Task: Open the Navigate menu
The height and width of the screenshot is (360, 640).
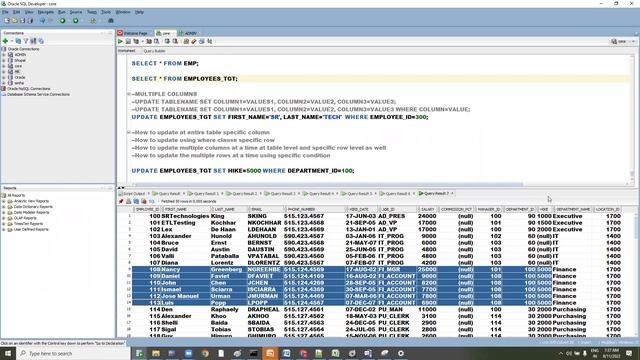Action: pyautogui.click(x=46, y=12)
